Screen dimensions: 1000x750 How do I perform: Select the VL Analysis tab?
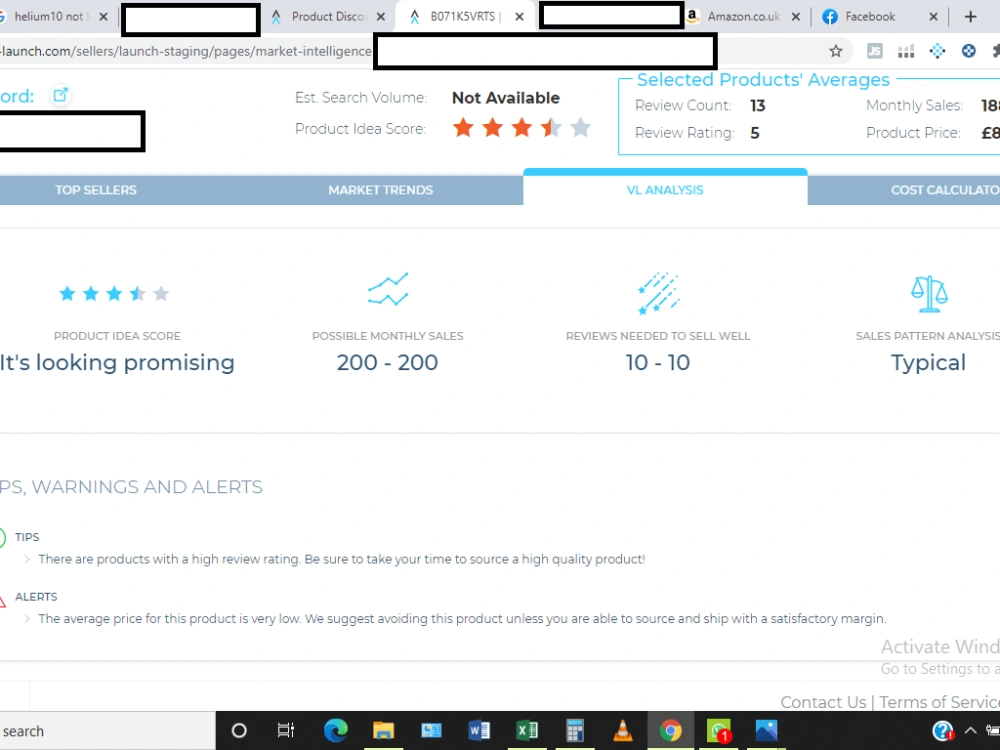(x=665, y=189)
